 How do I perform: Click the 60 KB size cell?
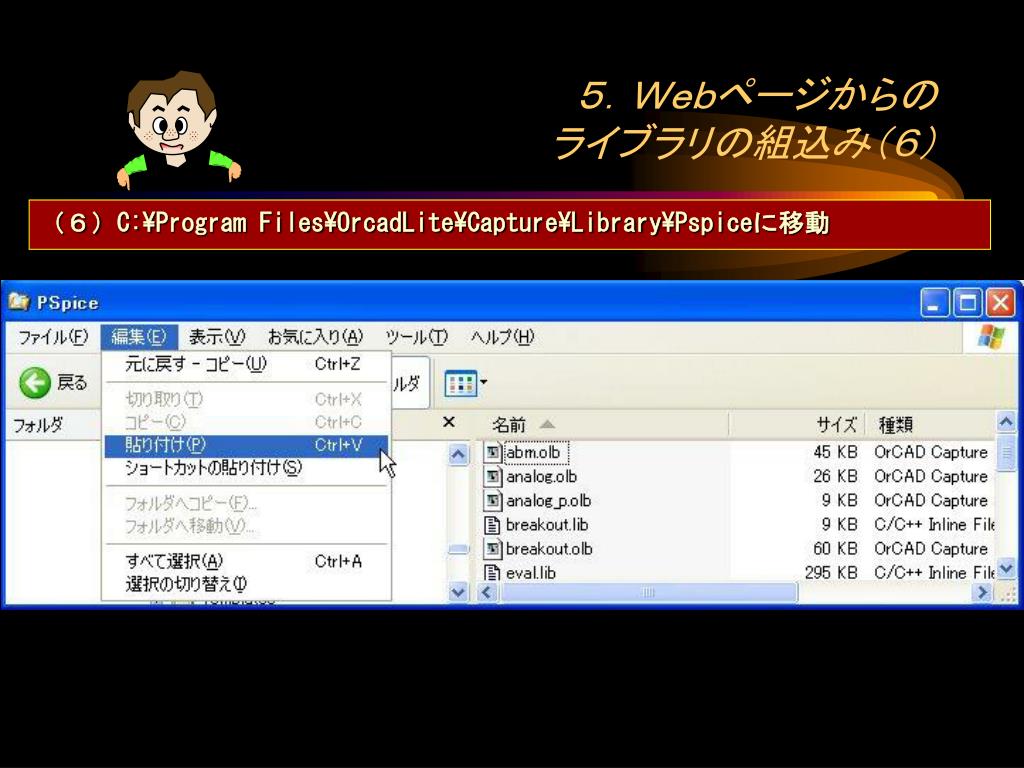click(x=835, y=549)
